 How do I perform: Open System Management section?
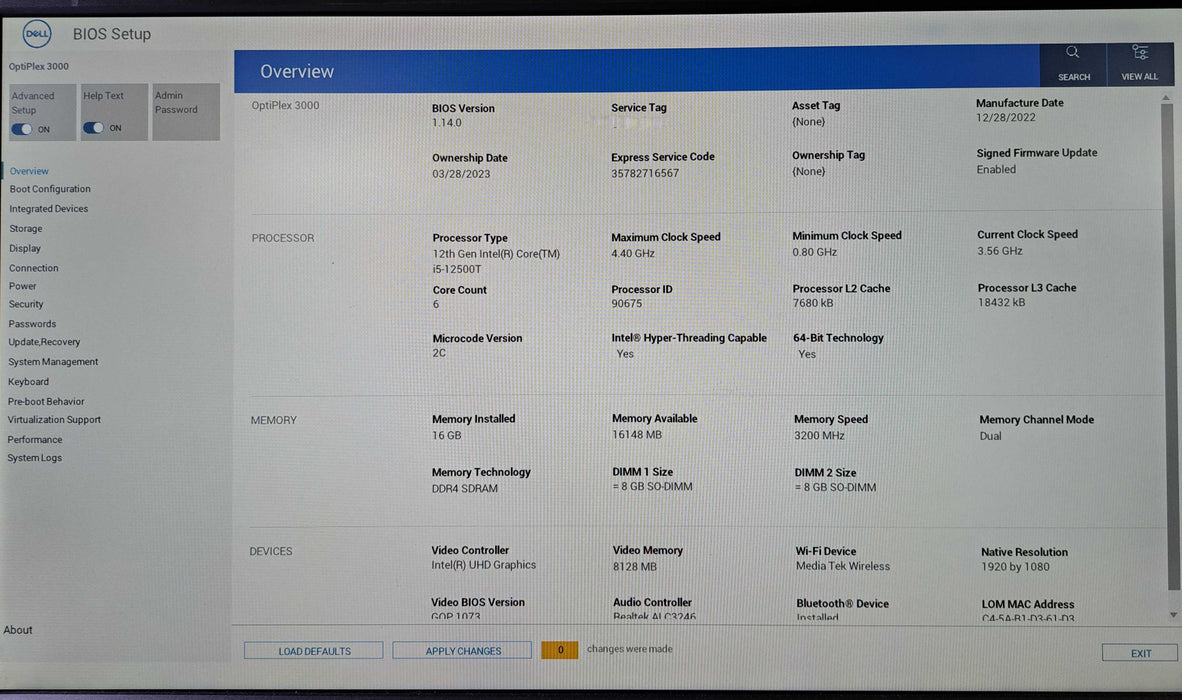[53, 362]
